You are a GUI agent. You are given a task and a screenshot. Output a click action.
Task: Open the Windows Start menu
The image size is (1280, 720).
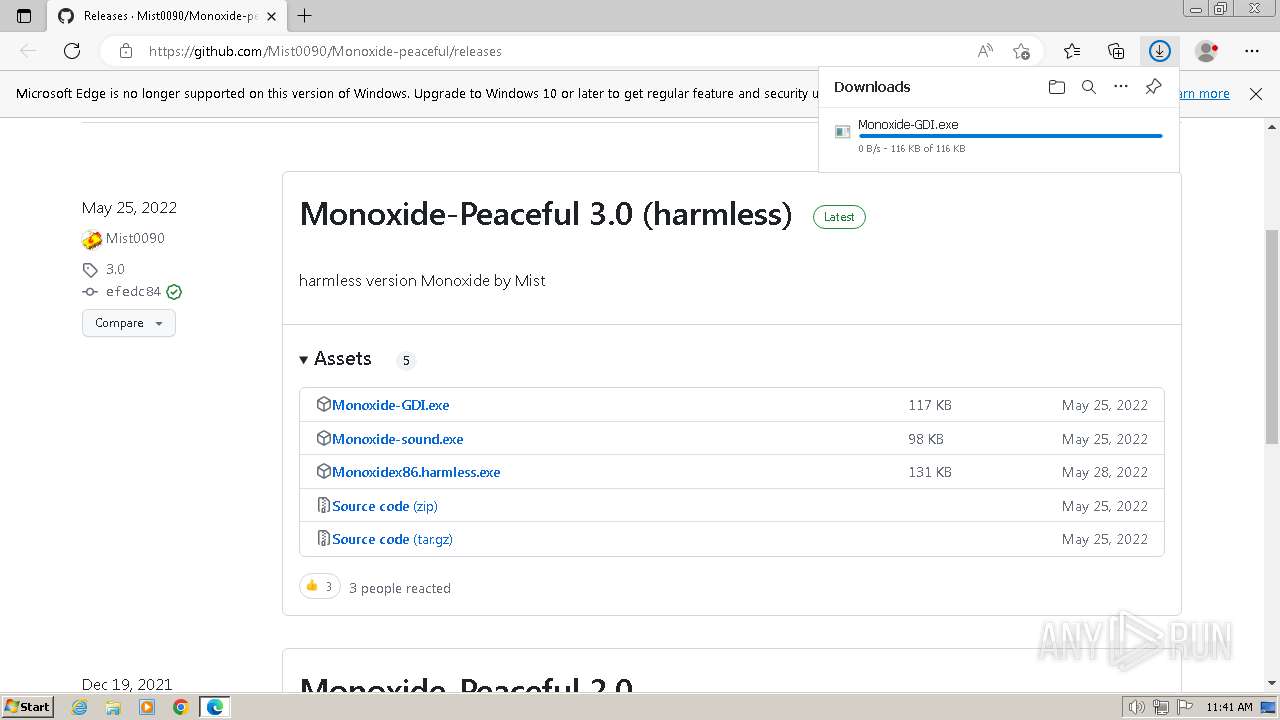[27, 706]
